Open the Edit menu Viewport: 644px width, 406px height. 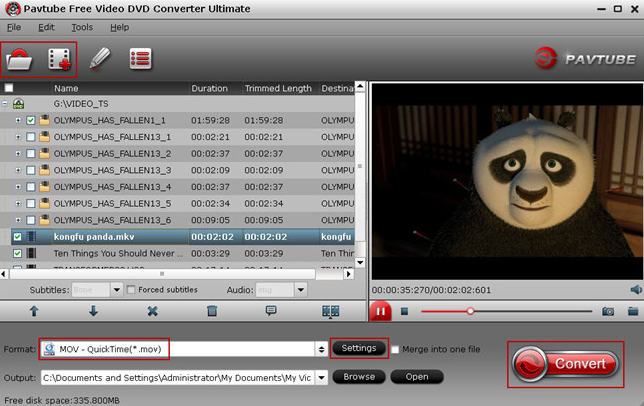pos(46,27)
